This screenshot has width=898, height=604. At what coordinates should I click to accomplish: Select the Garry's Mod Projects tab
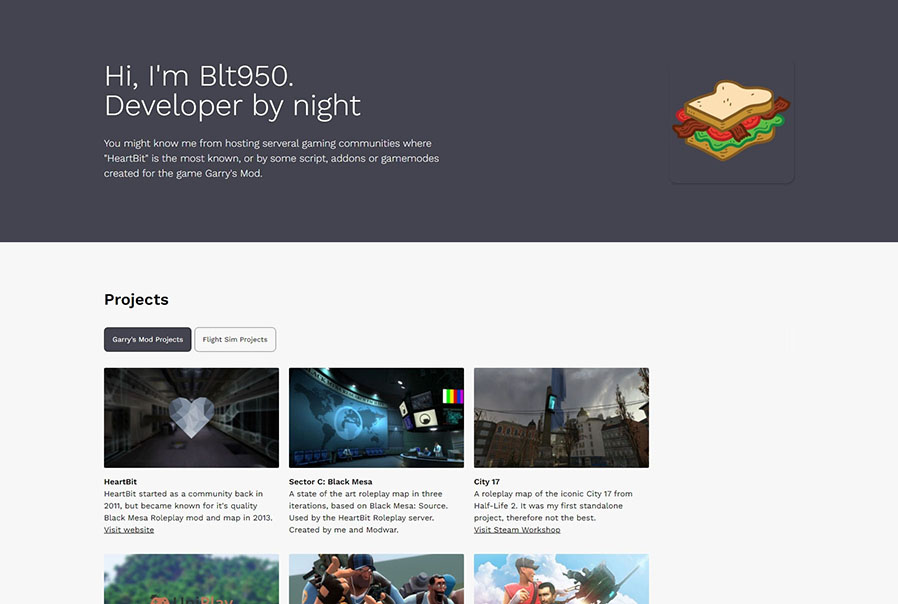pyautogui.click(x=147, y=339)
